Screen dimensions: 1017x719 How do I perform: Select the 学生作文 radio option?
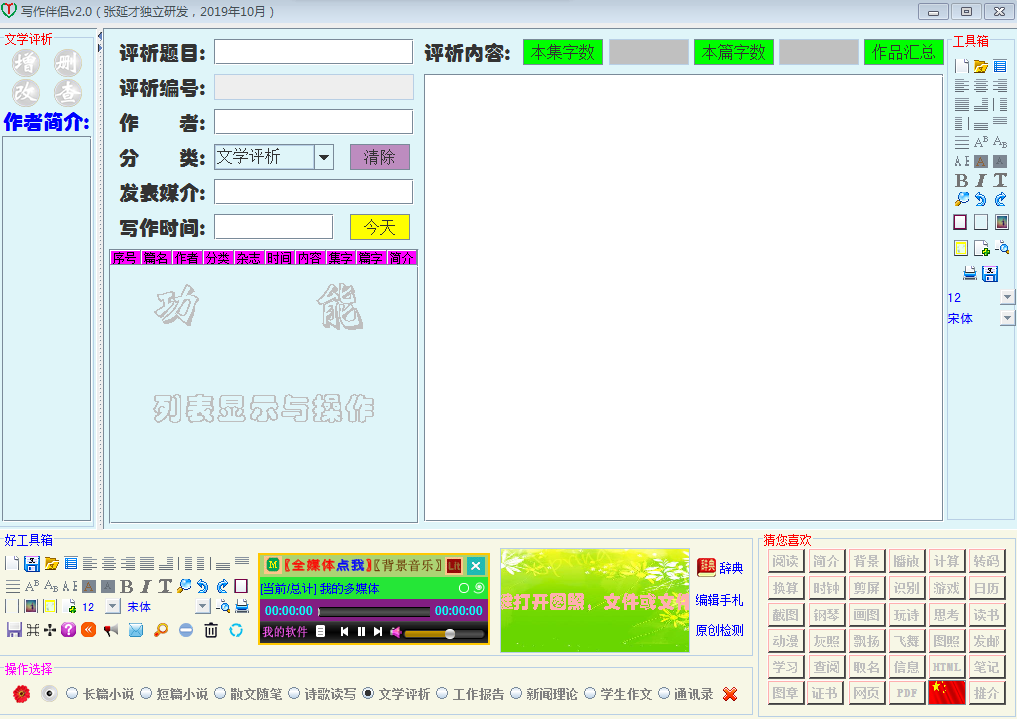590,693
